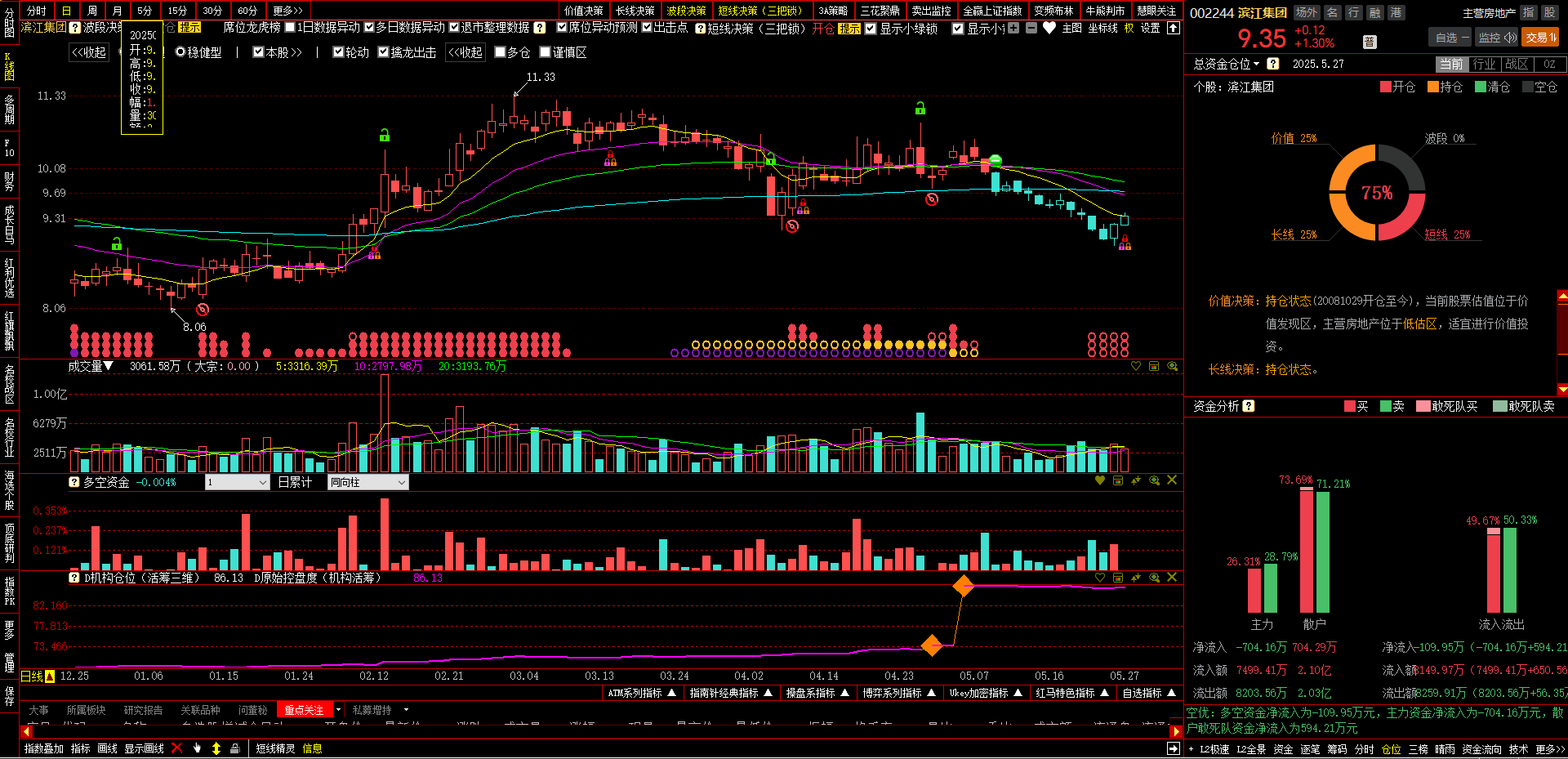Click the 监控 speaker button
Screen dimensions: 1568x759
tap(1497, 38)
